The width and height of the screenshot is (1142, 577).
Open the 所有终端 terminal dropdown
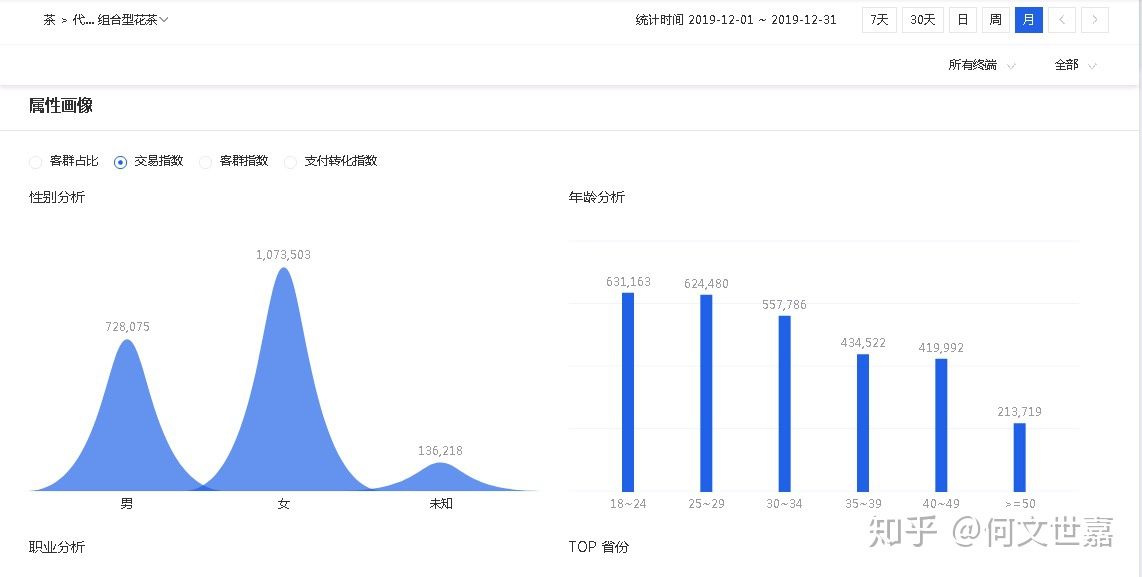pyautogui.click(x=981, y=65)
